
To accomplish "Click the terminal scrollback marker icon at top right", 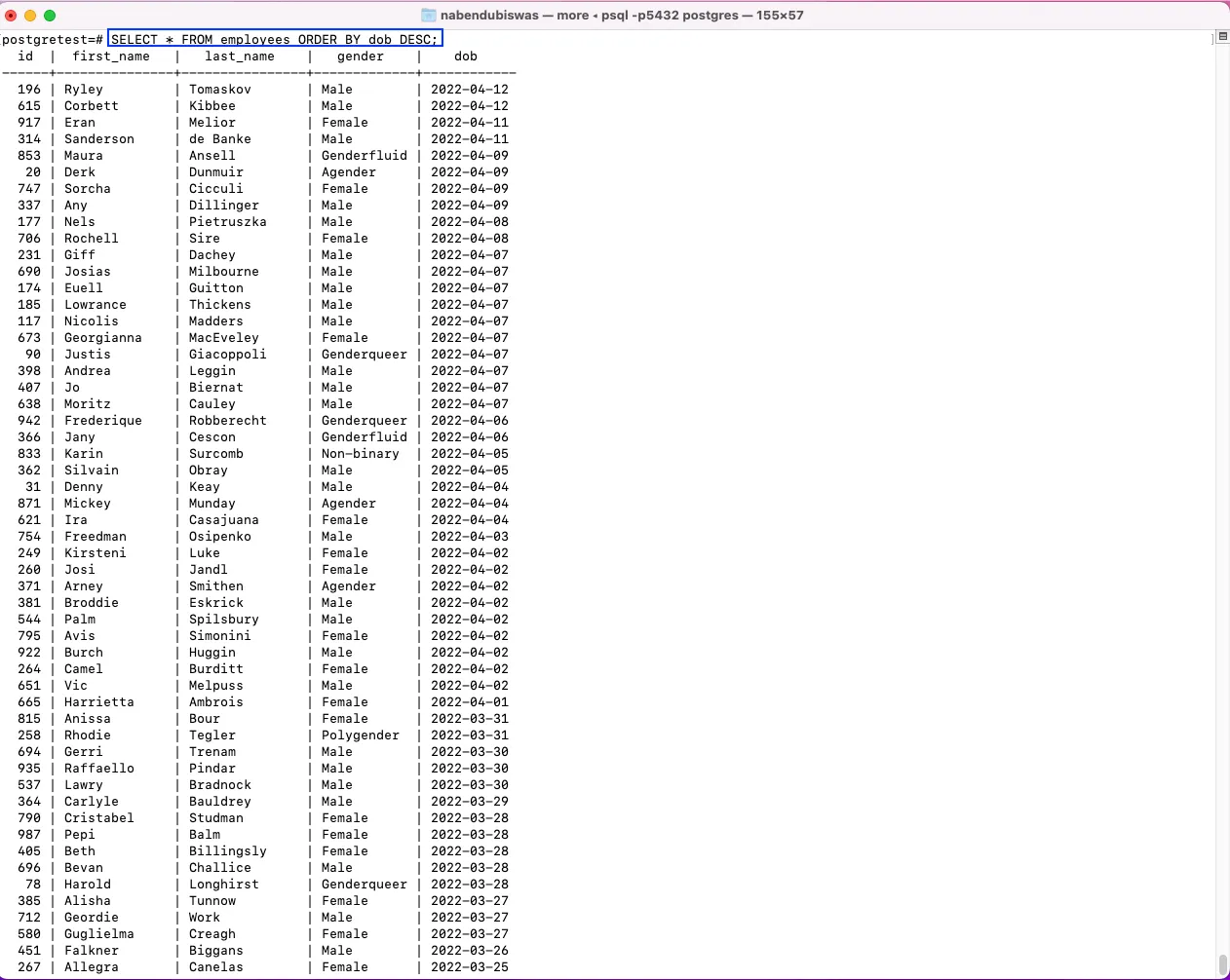I will 1222,36.
